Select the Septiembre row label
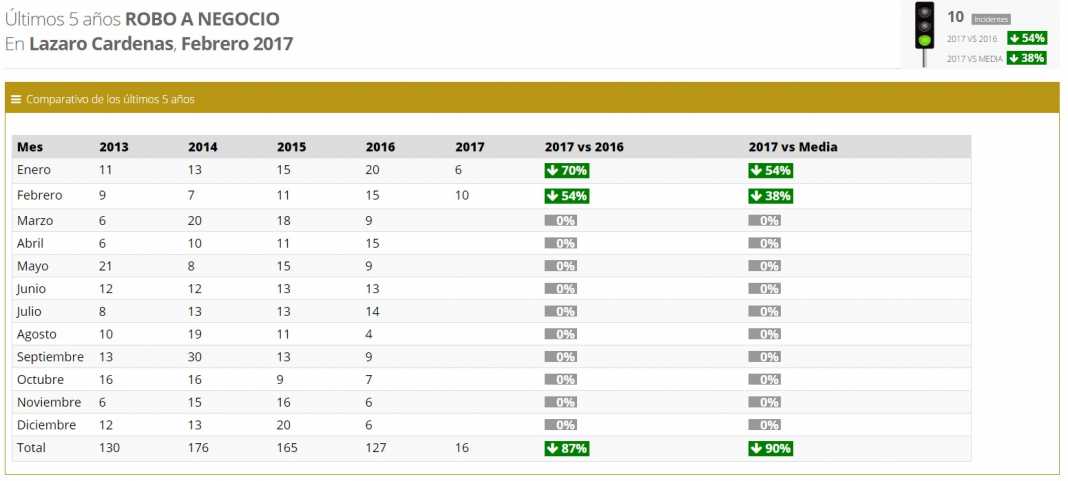 pos(50,357)
